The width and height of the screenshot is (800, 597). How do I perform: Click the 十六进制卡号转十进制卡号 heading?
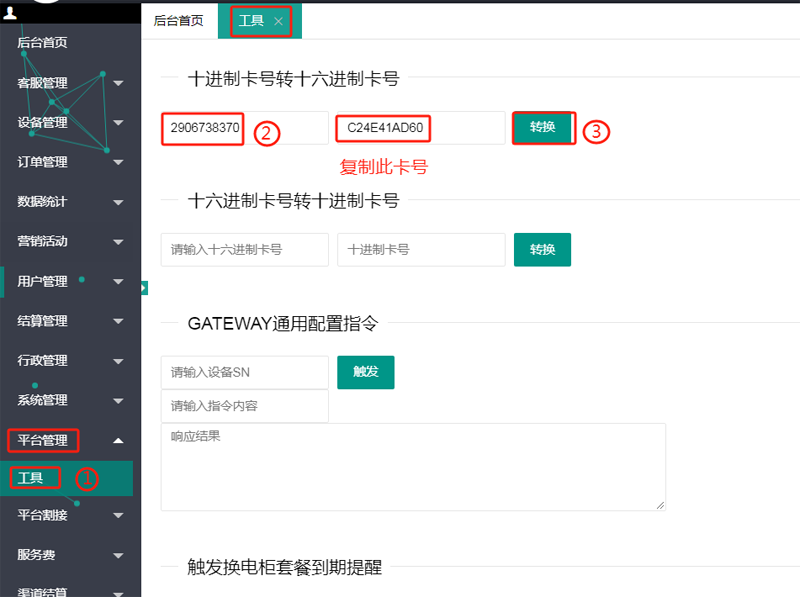(293, 201)
